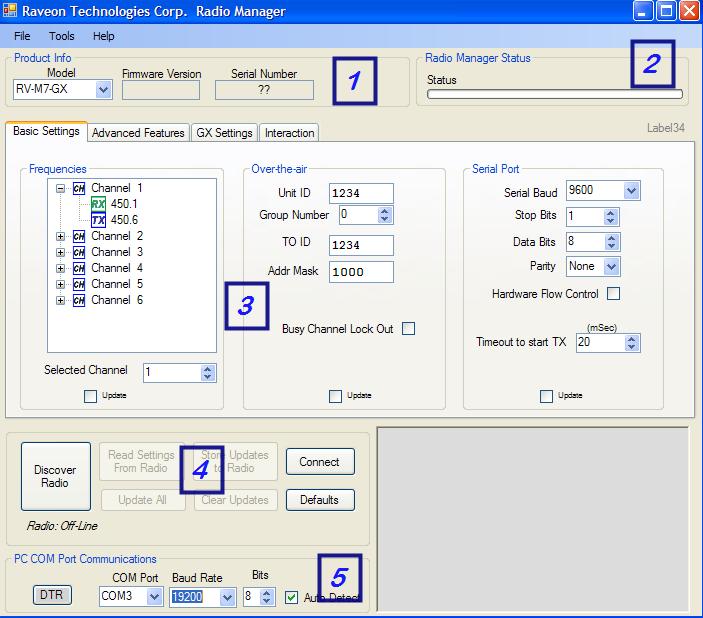Click the Discover Radio button
703x618 pixels.
56,476
